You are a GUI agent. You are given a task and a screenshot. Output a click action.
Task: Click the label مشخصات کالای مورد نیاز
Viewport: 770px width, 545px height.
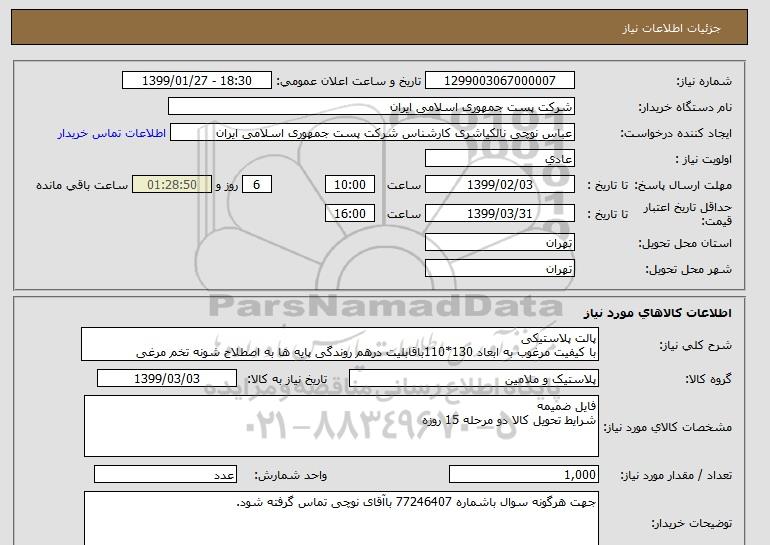click(668, 427)
